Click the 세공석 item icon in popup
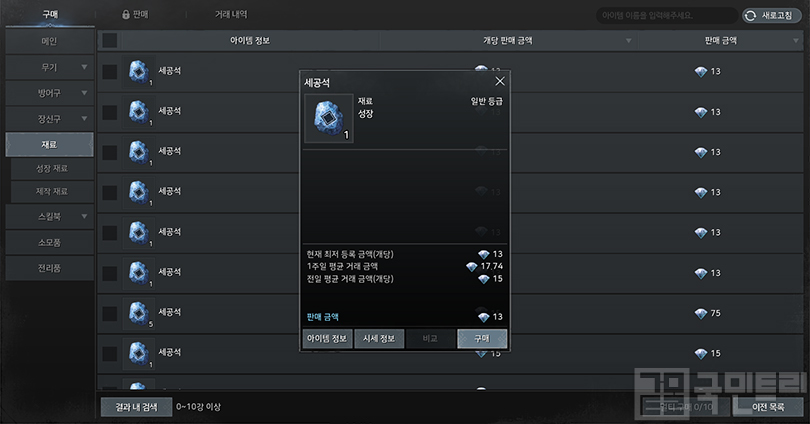The height and width of the screenshot is (424, 810). tap(329, 118)
